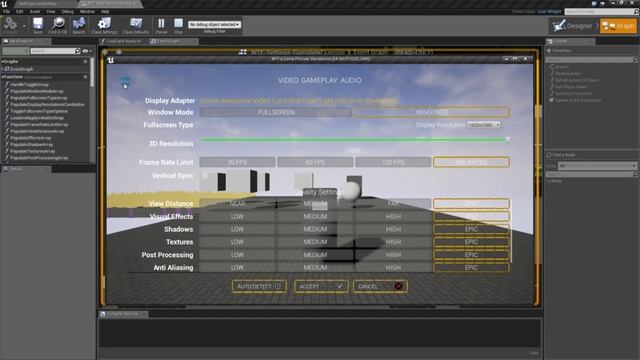Click the graph breadcrumb grid icon

pyautogui.click(x=242, y=52)
